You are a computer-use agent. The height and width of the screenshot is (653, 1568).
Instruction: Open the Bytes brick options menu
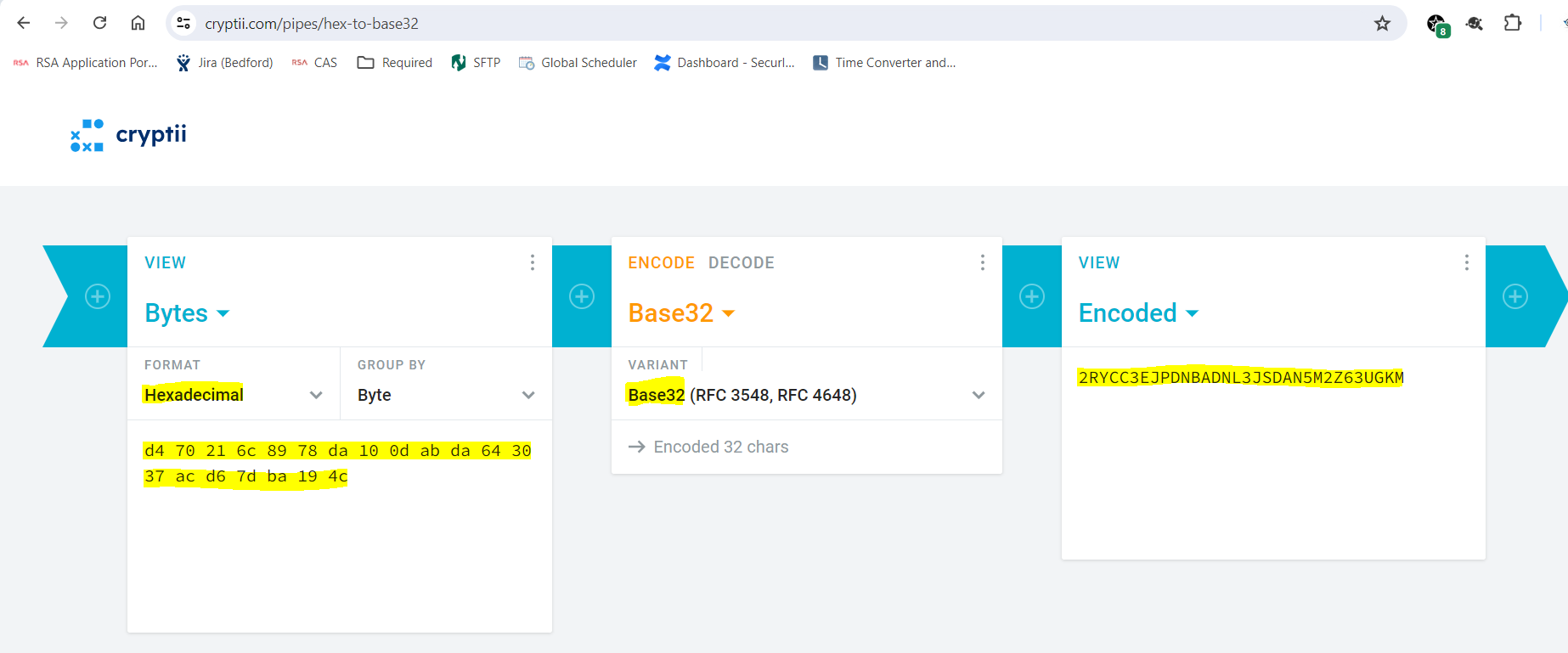533,262
